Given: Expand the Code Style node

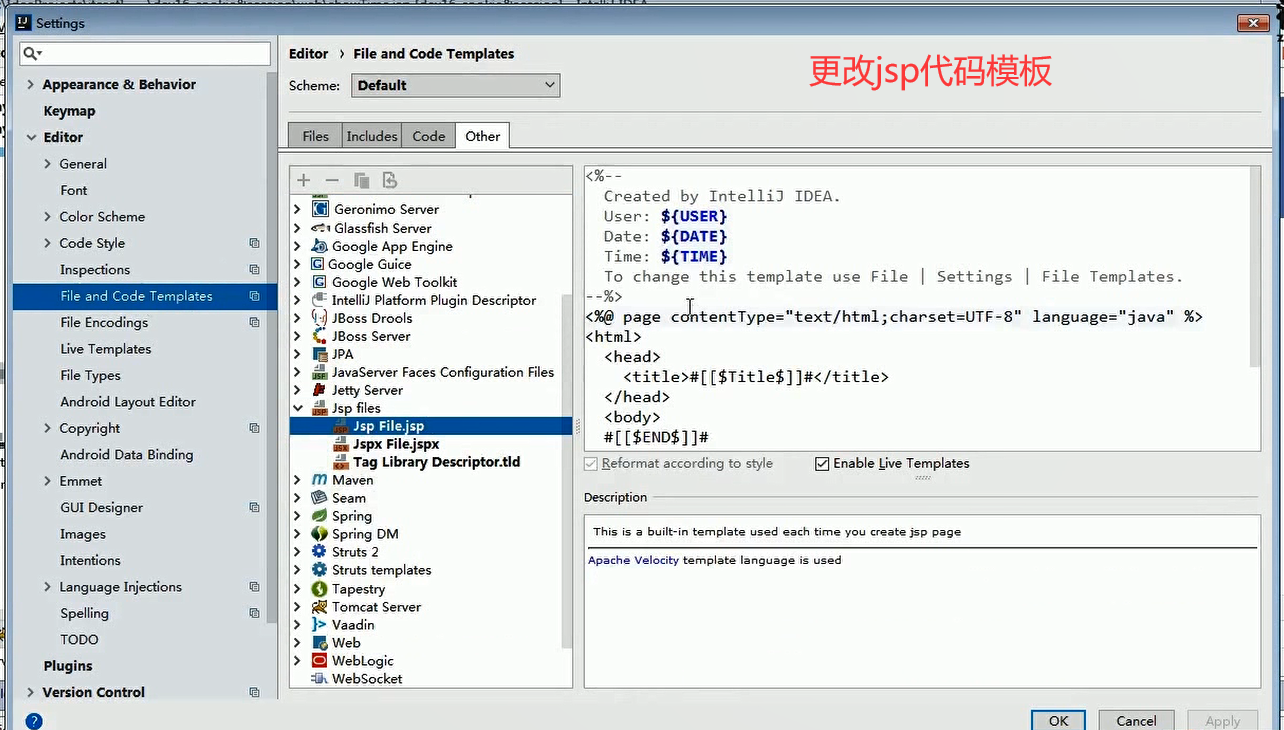Looking at the screenshot, I should click(x=48, y=243).
